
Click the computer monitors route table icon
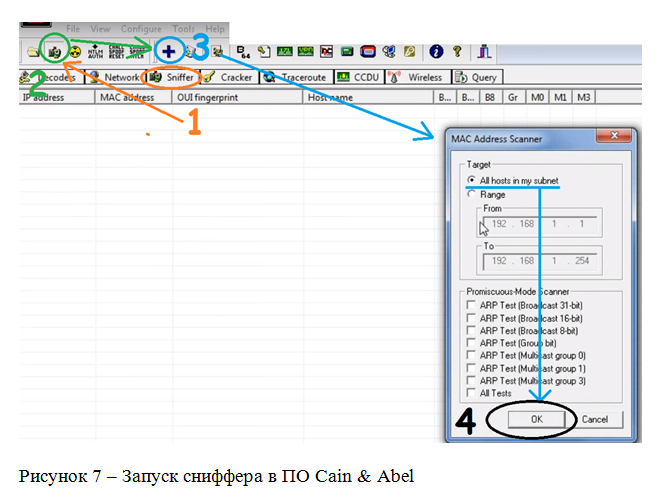click(389, 52)
